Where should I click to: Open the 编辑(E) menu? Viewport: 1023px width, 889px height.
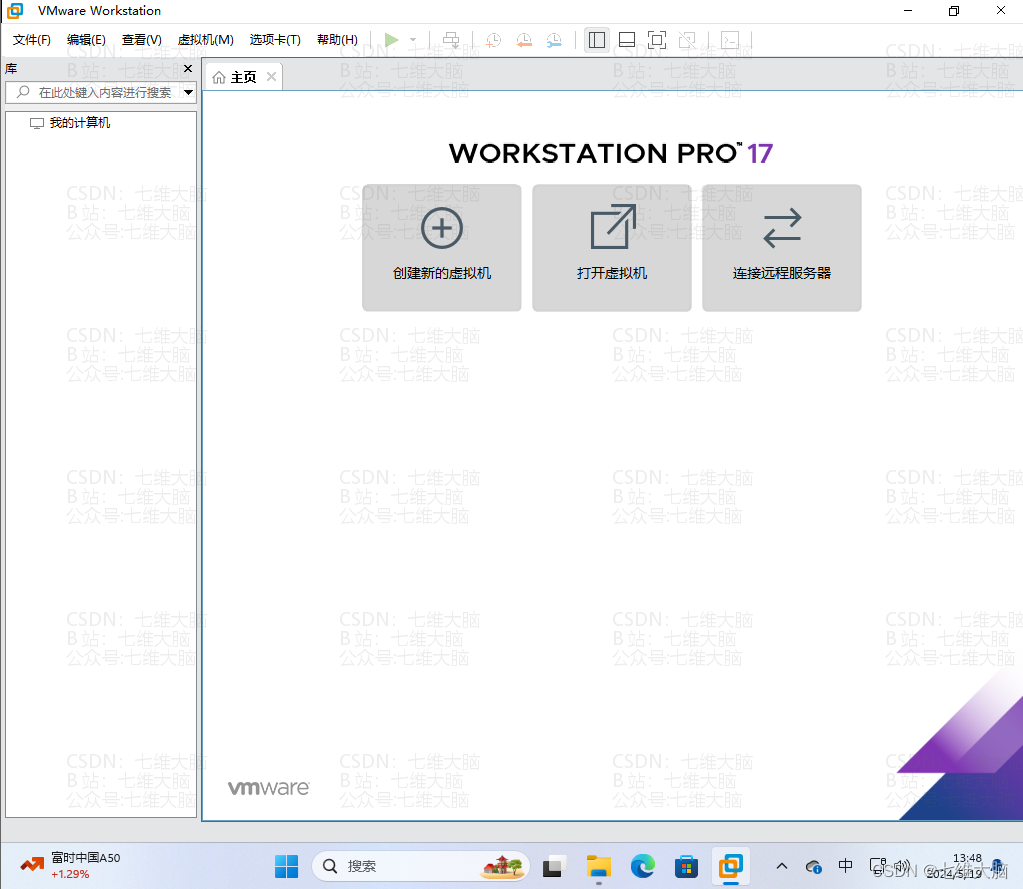[86, 40]
